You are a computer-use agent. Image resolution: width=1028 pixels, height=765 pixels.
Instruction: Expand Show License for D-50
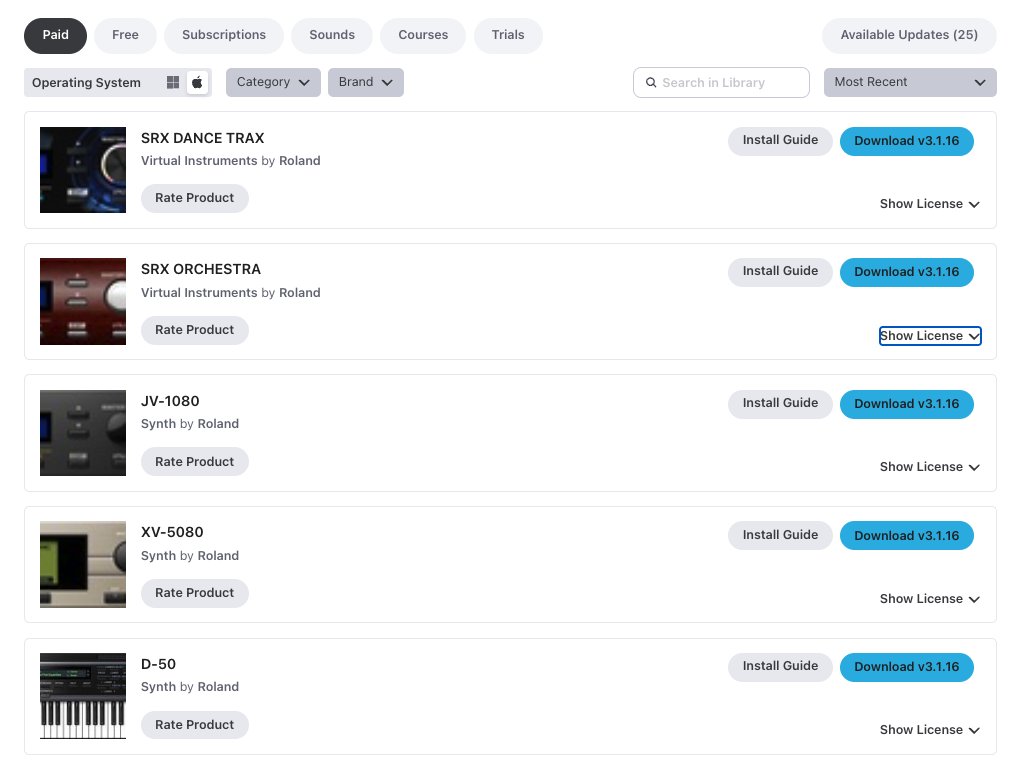pos(930,730)
